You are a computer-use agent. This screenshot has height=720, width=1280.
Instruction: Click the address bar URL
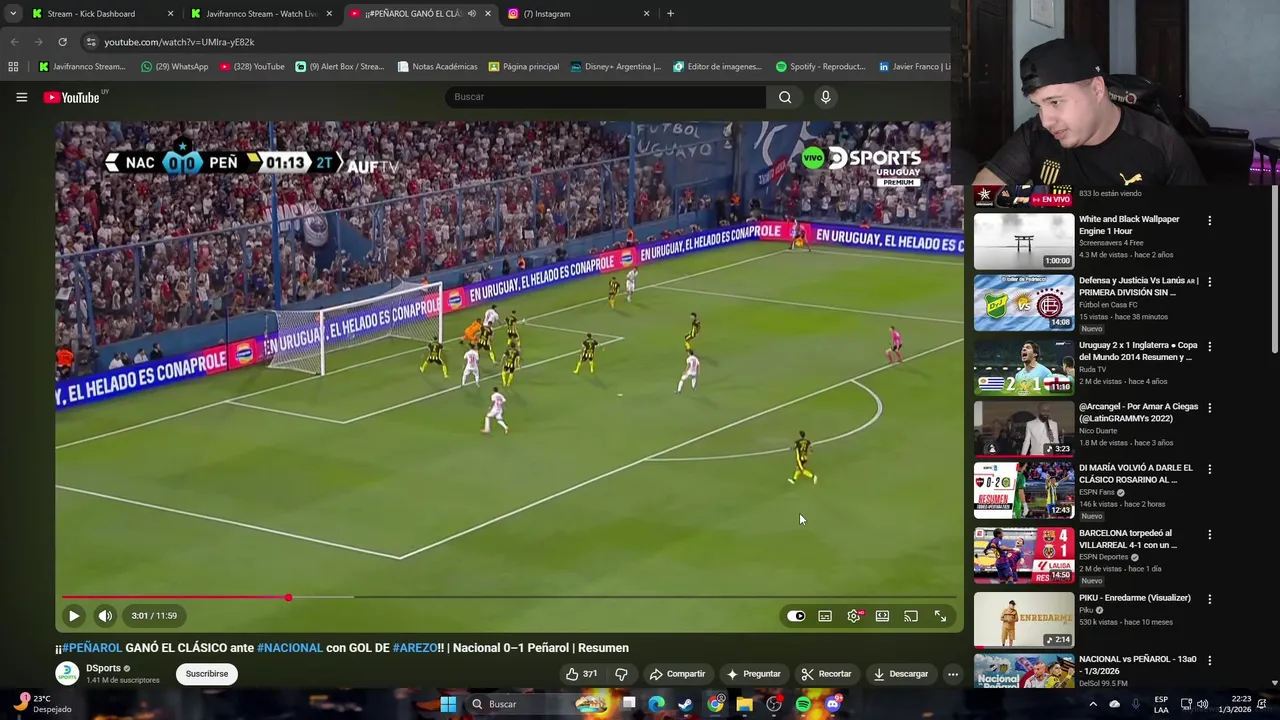pyautogui.click(x=179, y=42)
